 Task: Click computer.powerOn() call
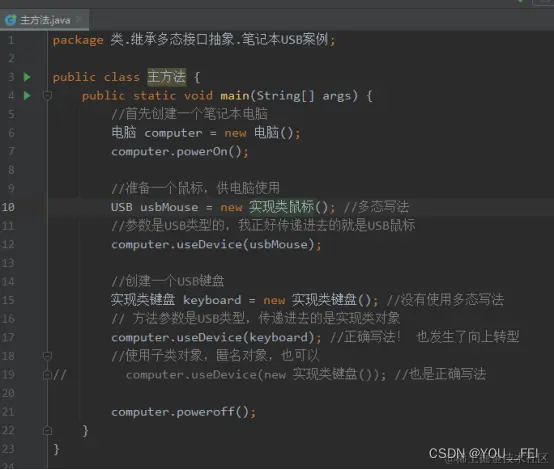pos(180,152)
